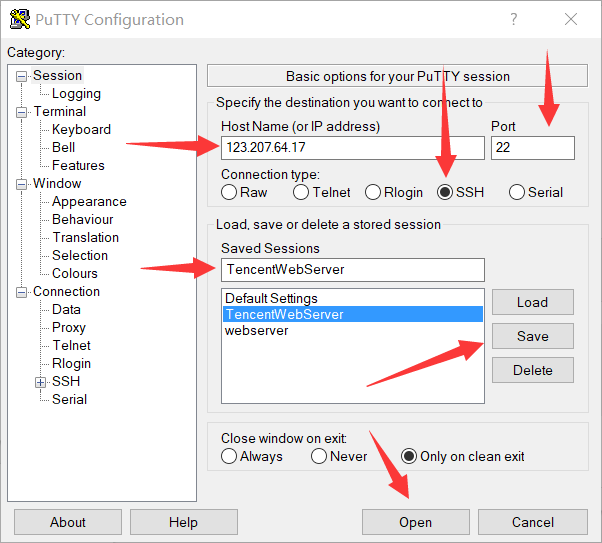Open the Keyboard settings category
Image resolution: width=602 pixels, height=543 pixels.
[x=81, y=129]
